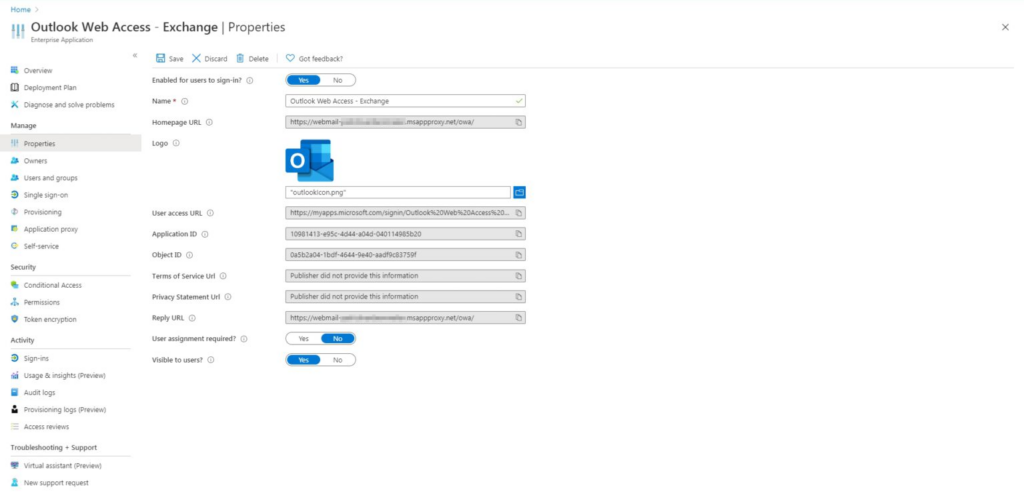Set Visible to users to Yes
This screenshot has width=1024, height=494.
coord(304,360)
